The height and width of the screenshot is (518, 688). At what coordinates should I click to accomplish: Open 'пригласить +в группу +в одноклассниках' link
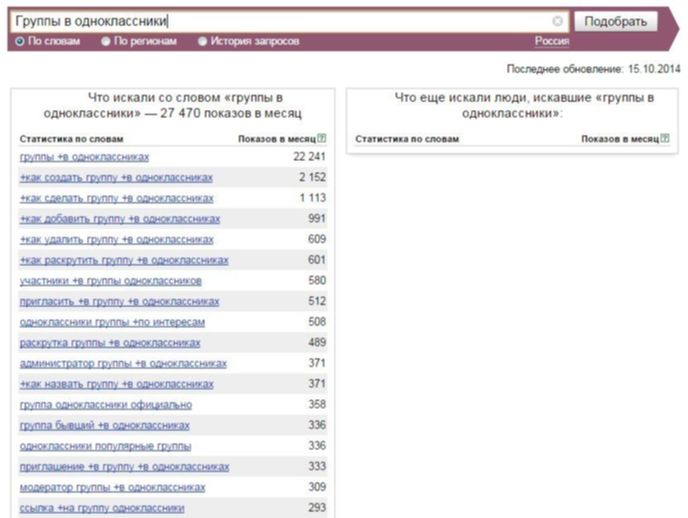119,301
